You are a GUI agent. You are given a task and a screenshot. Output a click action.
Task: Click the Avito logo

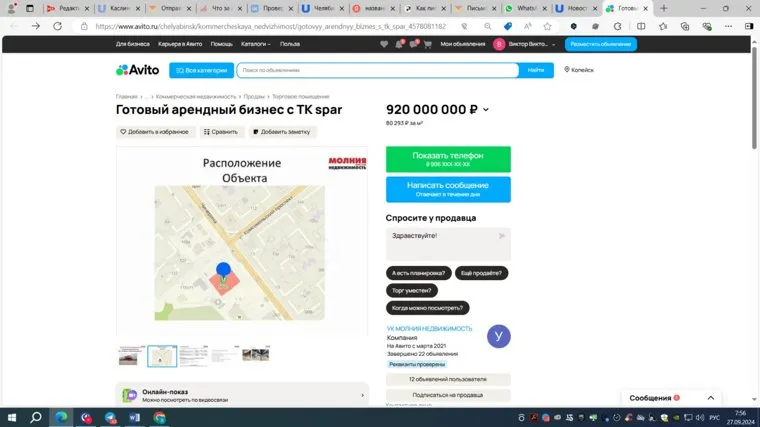tap(137, 70)
